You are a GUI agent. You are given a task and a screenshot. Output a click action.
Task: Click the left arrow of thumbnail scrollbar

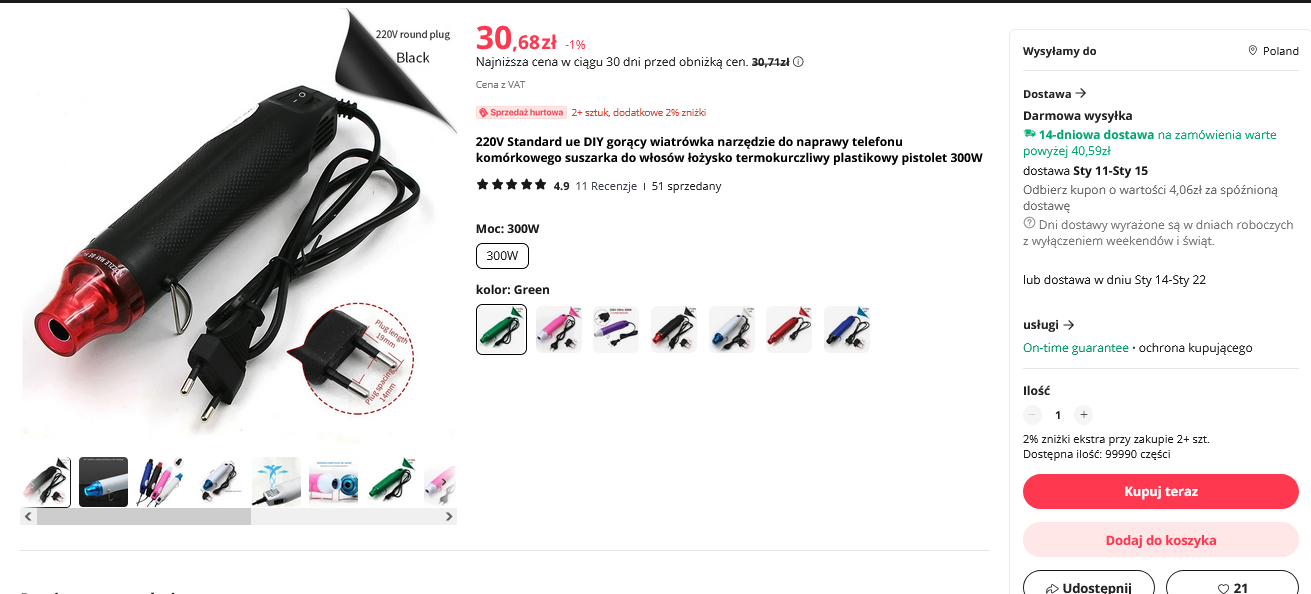(x=28, y=517)
